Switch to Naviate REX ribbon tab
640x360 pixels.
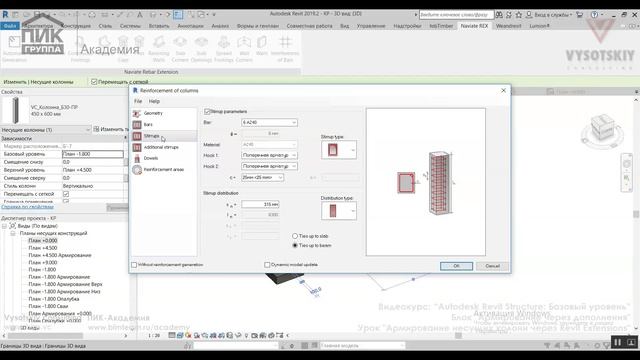(474, 26)
